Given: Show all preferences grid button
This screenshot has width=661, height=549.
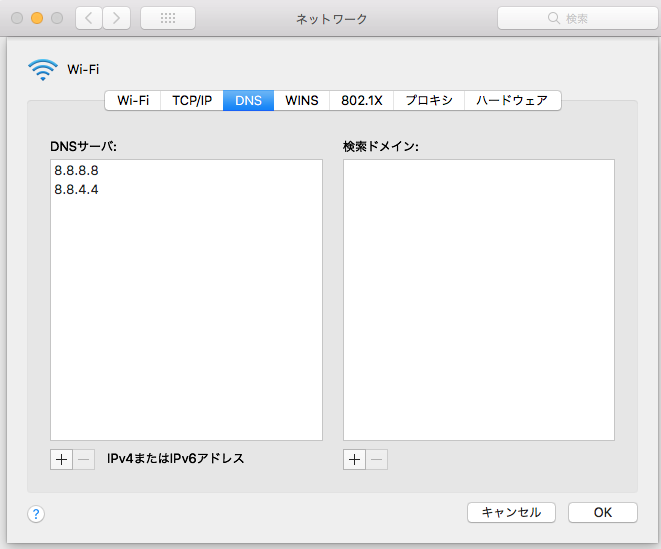Looking at the screenshot, I should 168,18.
